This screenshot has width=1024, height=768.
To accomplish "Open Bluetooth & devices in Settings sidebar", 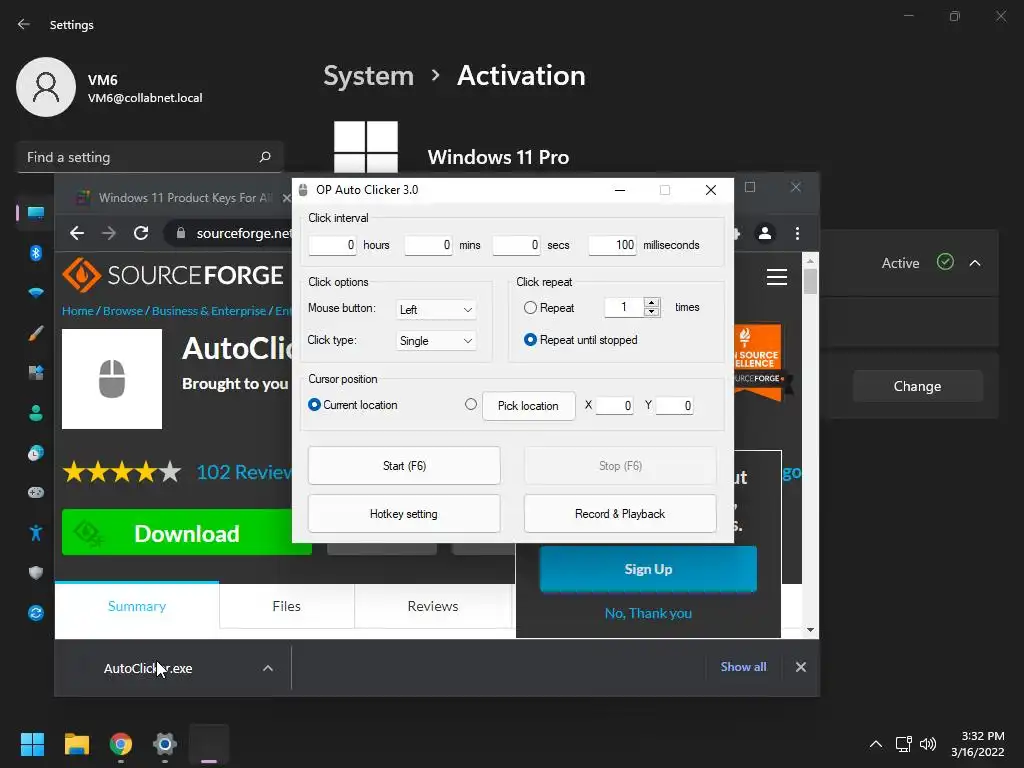I will [36, 253].
